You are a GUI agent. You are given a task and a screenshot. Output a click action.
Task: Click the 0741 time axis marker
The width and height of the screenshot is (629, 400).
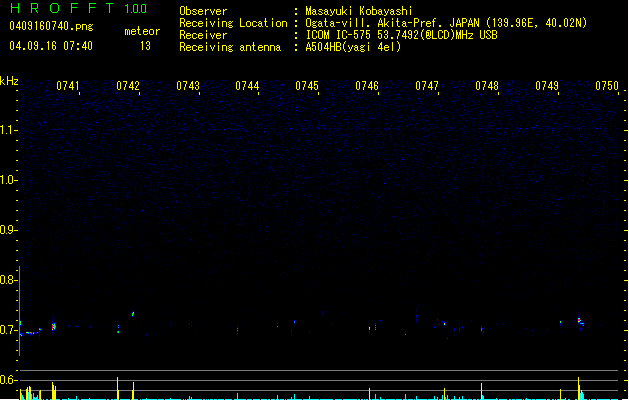click(67, 86)
